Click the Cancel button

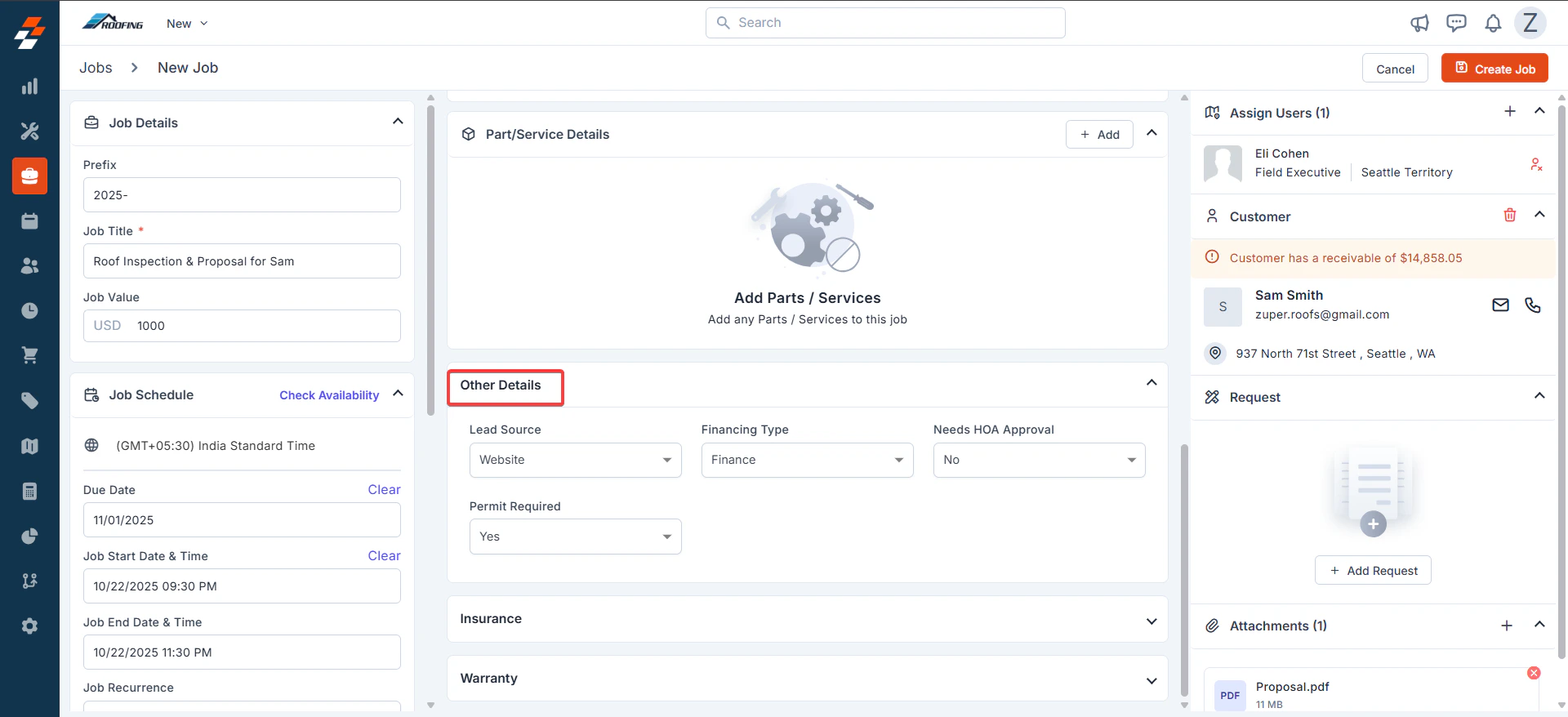pyautogui.click(x=1395, y=69)
